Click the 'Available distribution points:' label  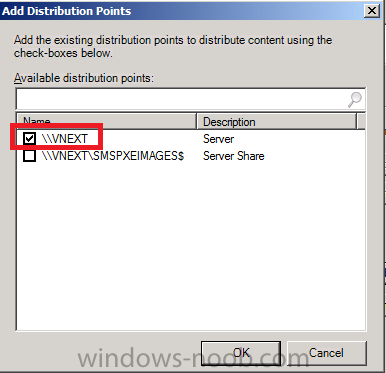(x=84, y=78)
